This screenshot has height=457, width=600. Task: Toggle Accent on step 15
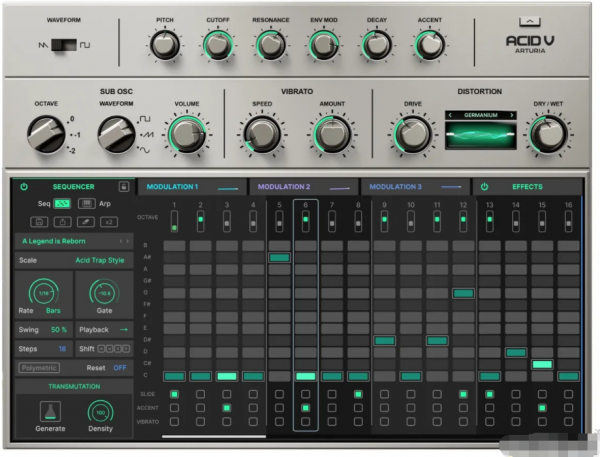click(x=542, y=408)
